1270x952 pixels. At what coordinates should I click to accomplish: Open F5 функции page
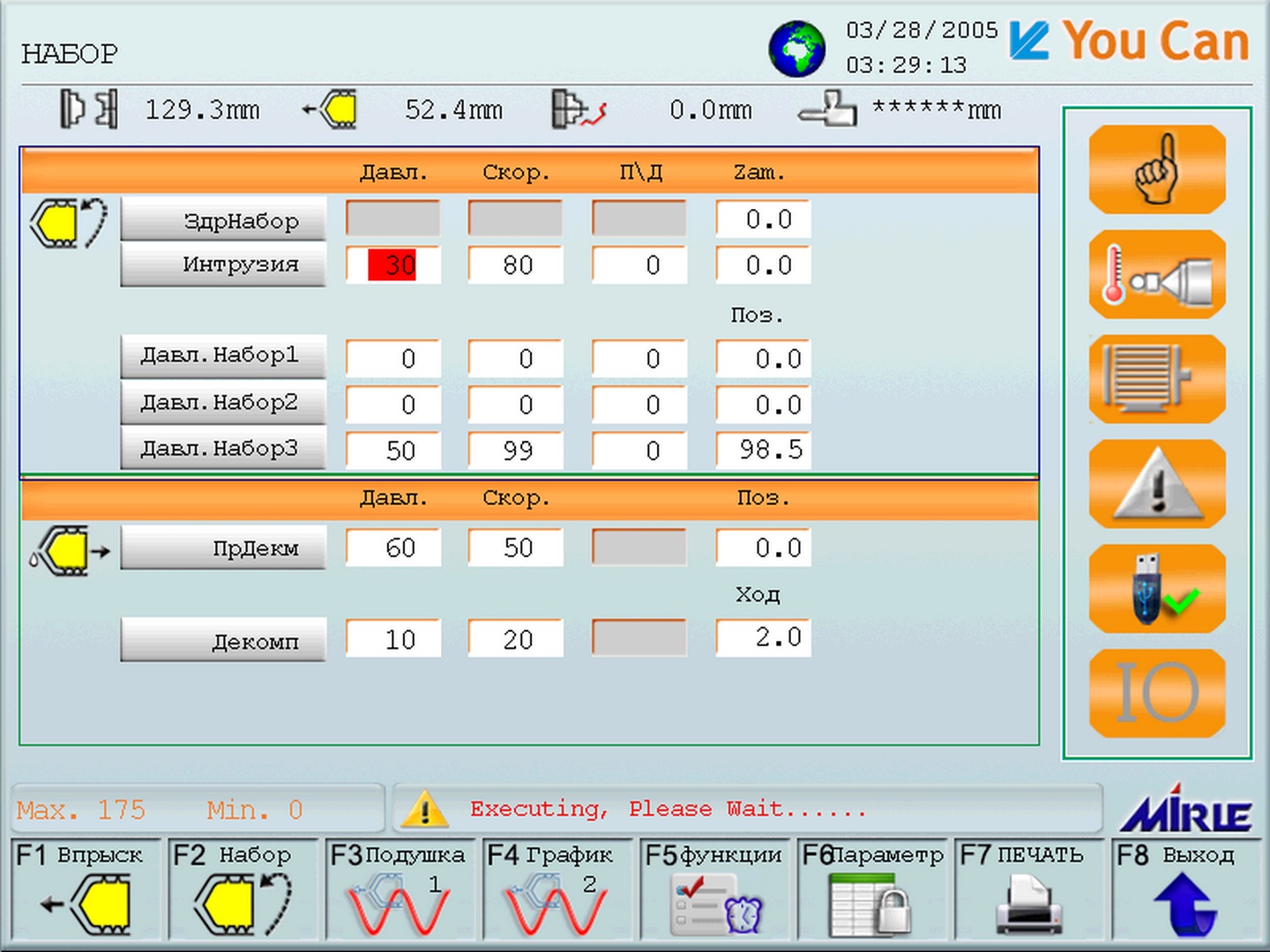713,889
